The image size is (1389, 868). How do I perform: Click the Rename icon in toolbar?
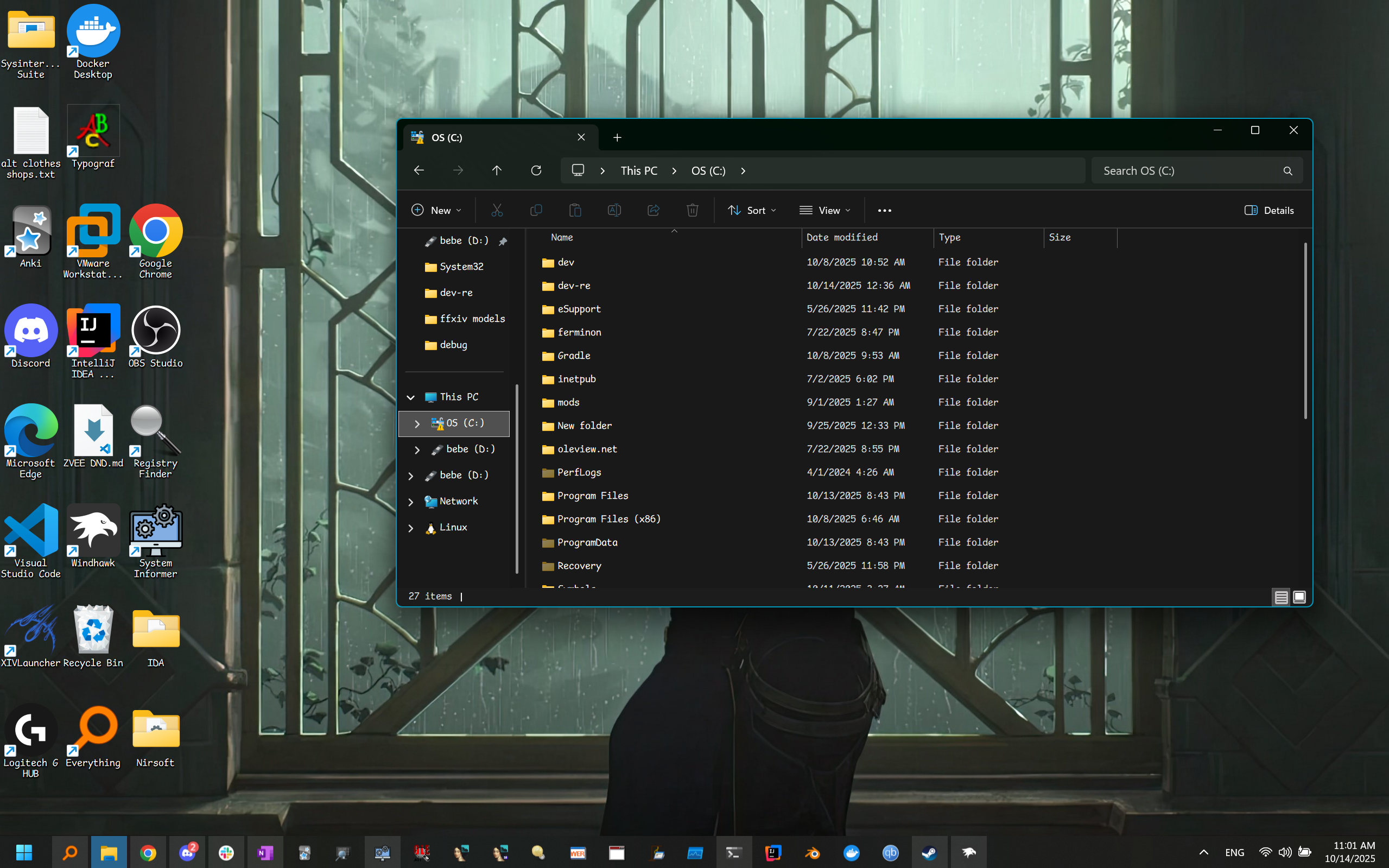point(614,210)
